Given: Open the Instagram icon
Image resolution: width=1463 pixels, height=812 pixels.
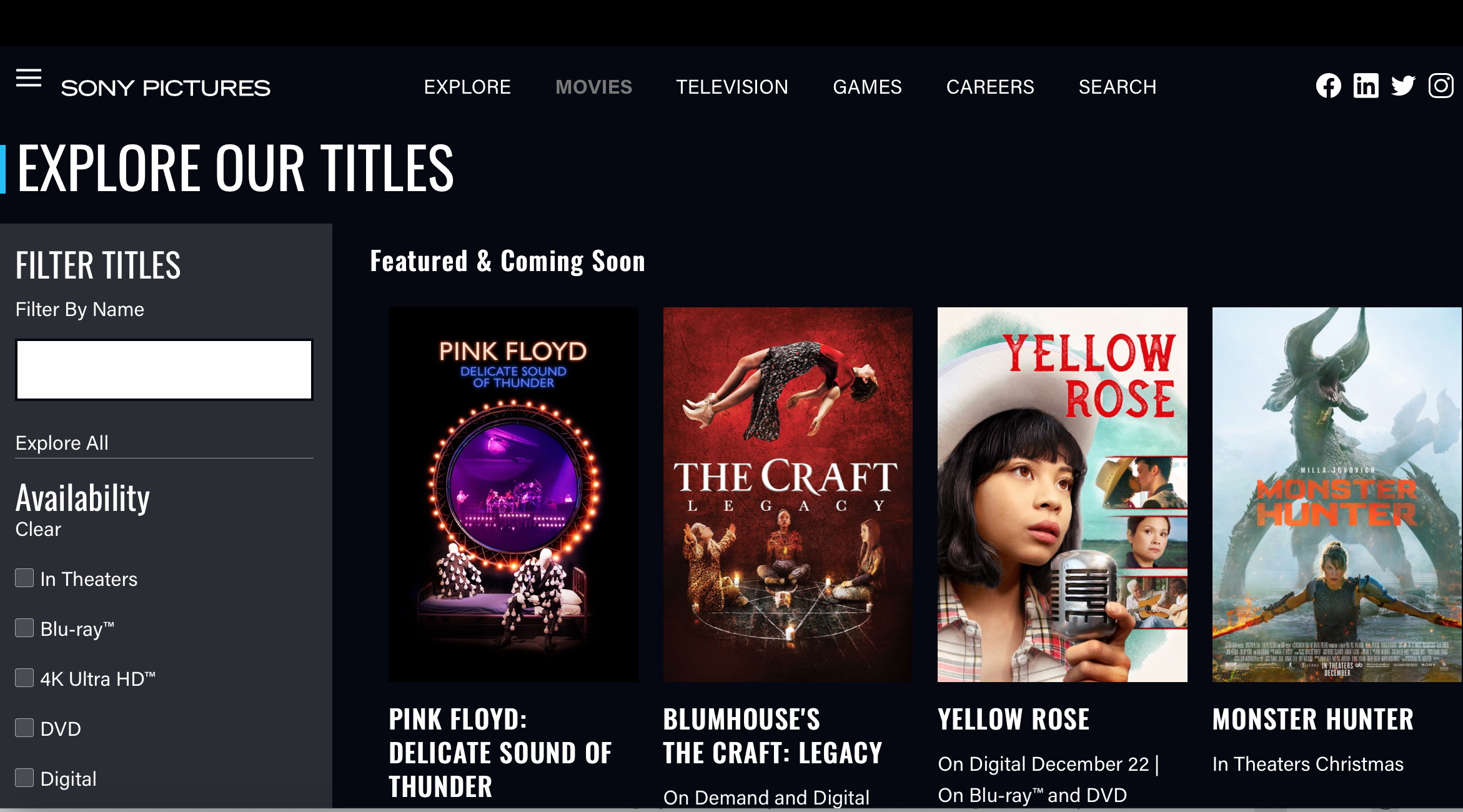Looking at the screenshot, I should 1441,86.
